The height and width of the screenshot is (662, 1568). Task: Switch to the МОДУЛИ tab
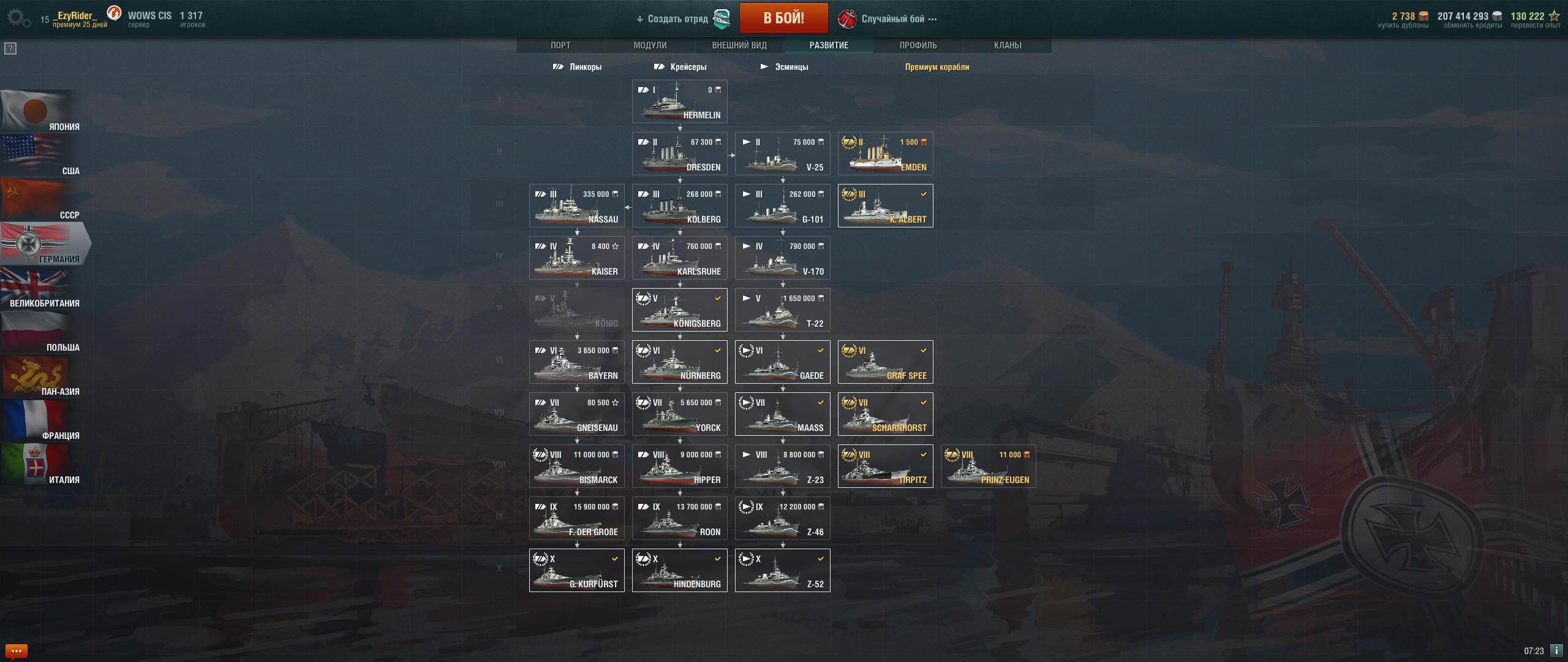(x=650, y=45)
